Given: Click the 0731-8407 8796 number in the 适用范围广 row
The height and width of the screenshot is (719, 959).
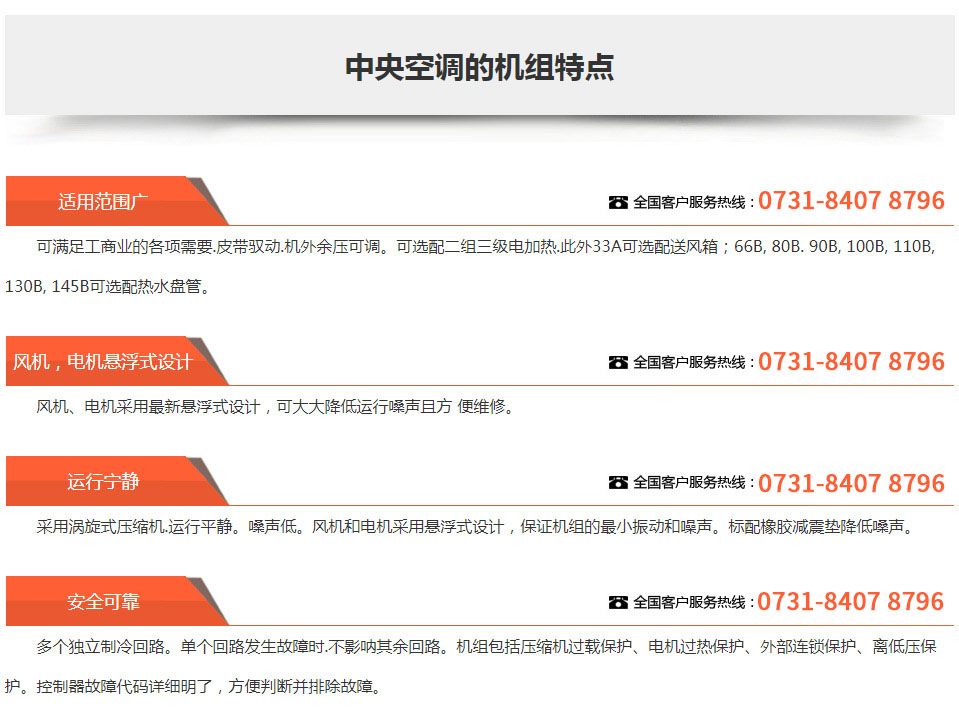Looking at the screenshot, I should [850, 201].
